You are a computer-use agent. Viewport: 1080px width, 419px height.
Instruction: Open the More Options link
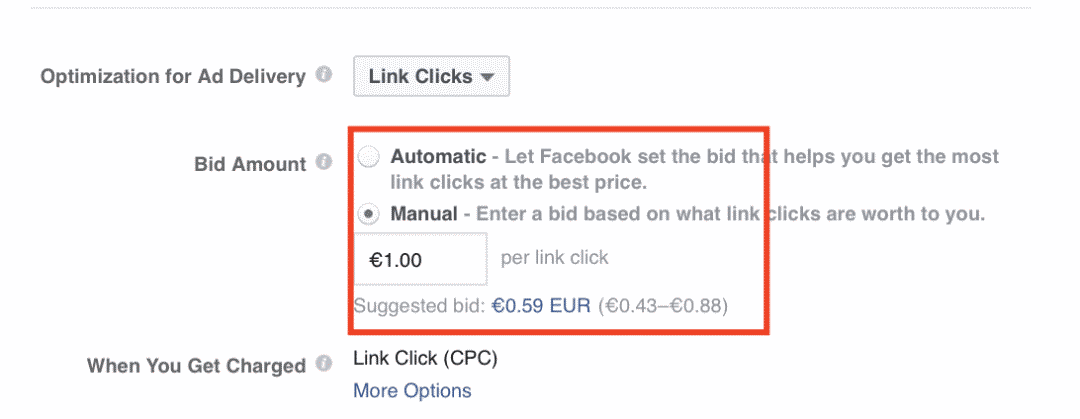tap(412, 391)
